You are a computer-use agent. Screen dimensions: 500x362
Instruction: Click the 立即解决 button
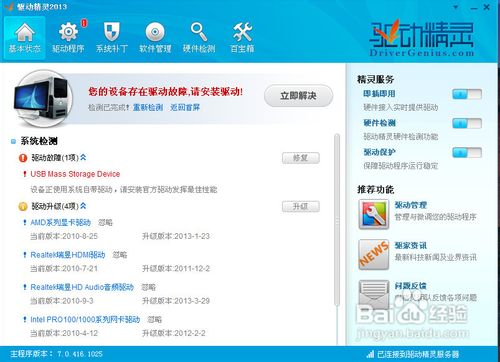(298, 96)
